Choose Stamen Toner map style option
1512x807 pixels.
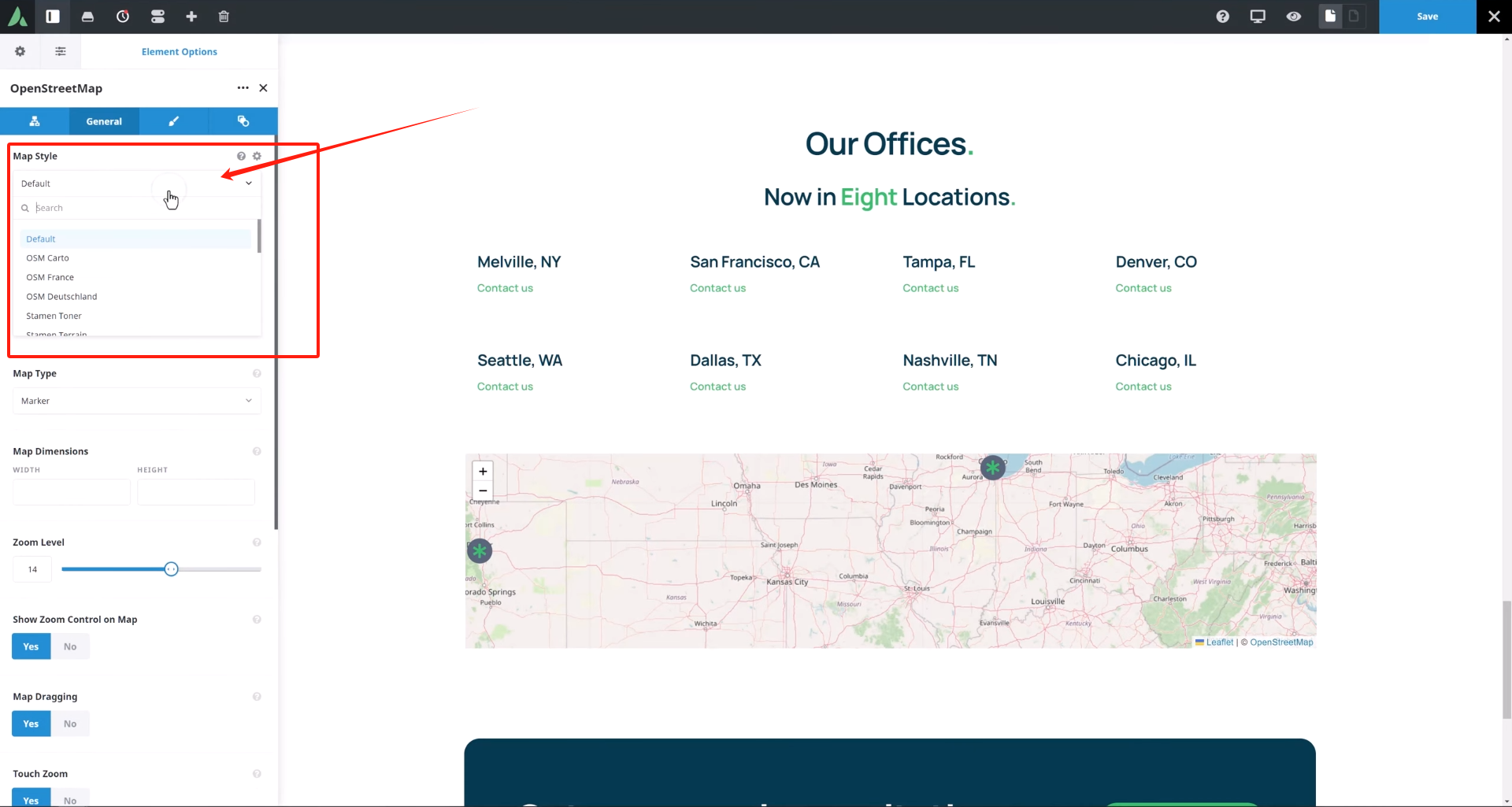click(x=54, y=316)
